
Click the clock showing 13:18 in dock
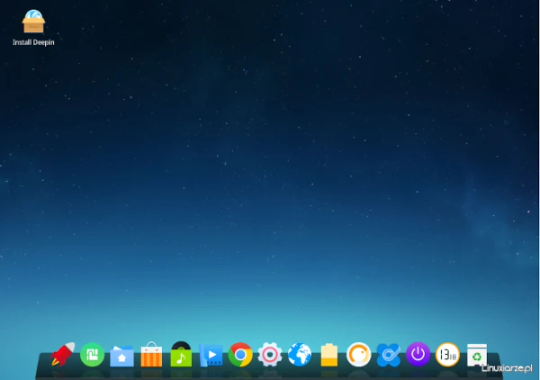click(x=447, y=355)
